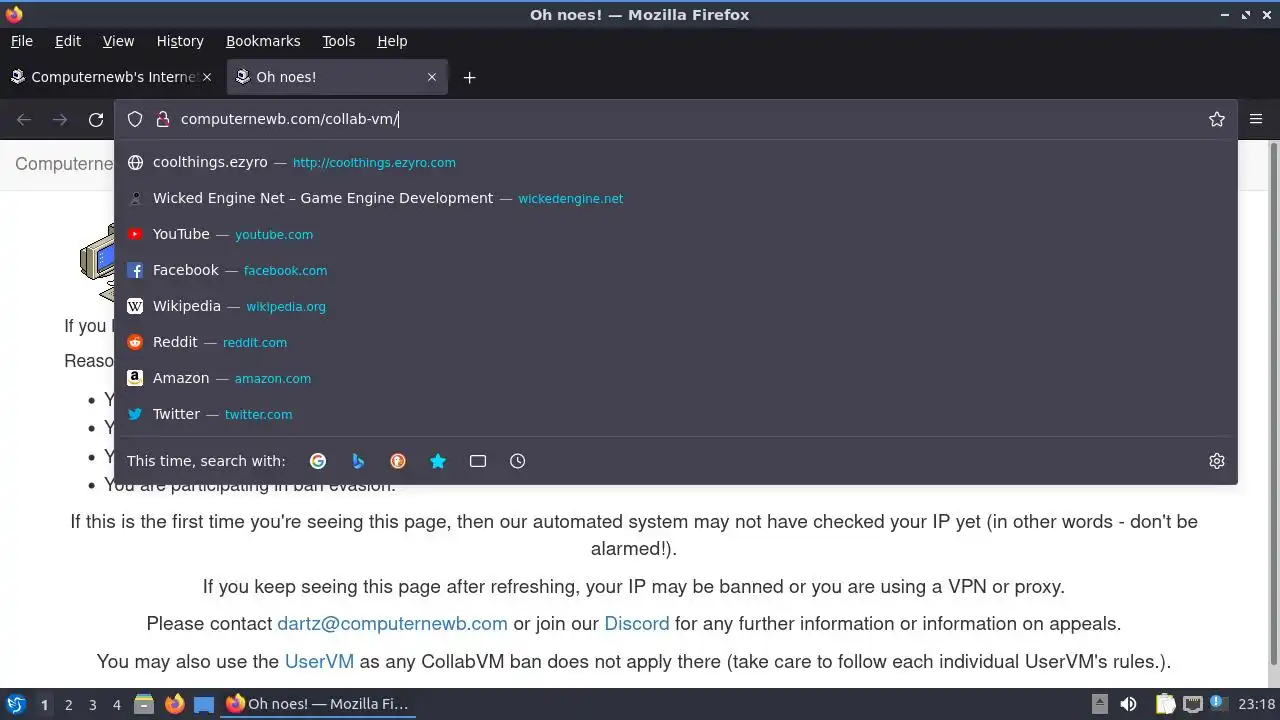This screenshot has height=720, width=1280.
Task: Close the Computernewb's Internet tab
Action: (x=207, y=77)
